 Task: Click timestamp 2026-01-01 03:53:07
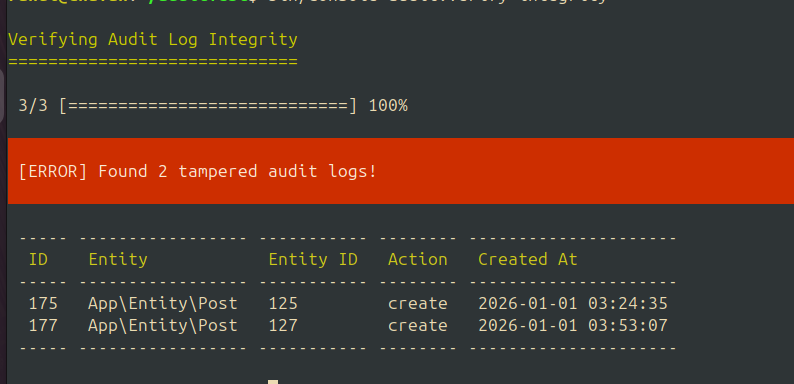click(573, 325)
